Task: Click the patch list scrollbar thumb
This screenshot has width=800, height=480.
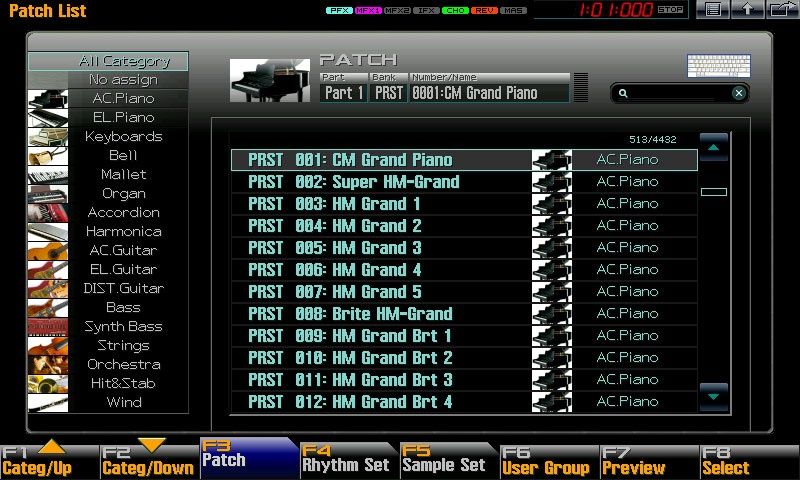Action: coord(714,192)
